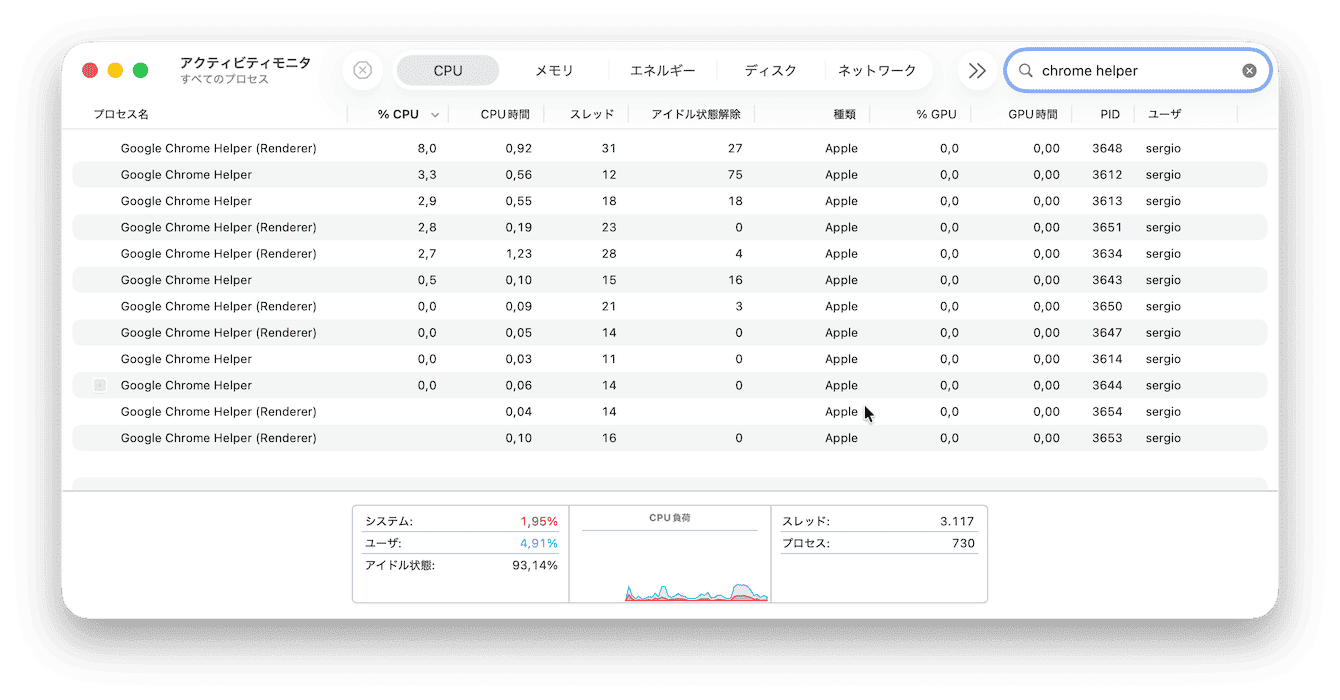Click into the chrome helper search field
Viewport: 1340px width, 700px height.
1138,71
